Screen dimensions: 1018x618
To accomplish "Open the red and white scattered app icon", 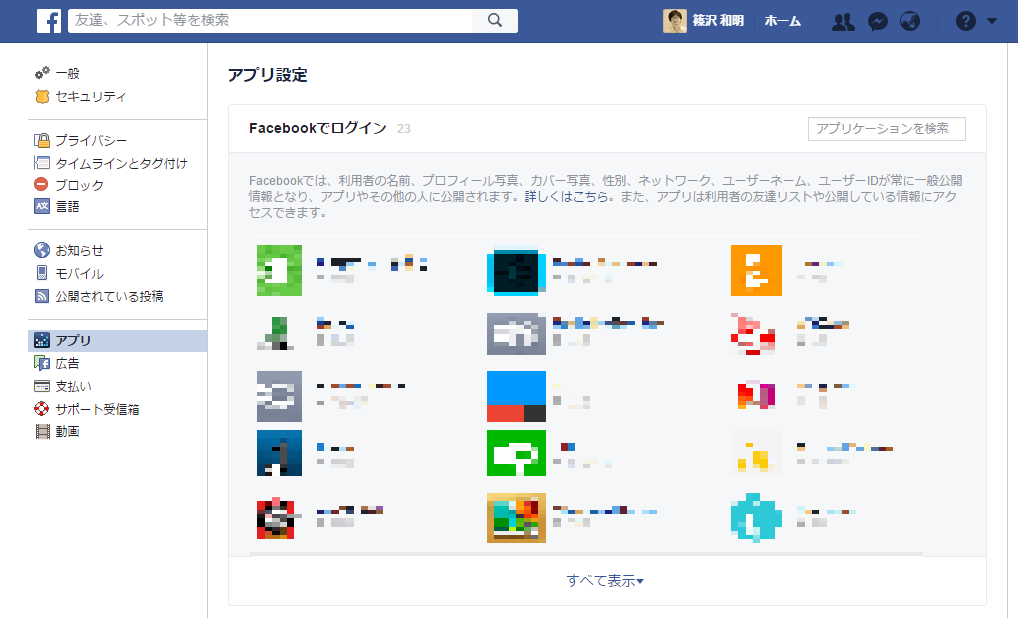I will click(754, 334).
